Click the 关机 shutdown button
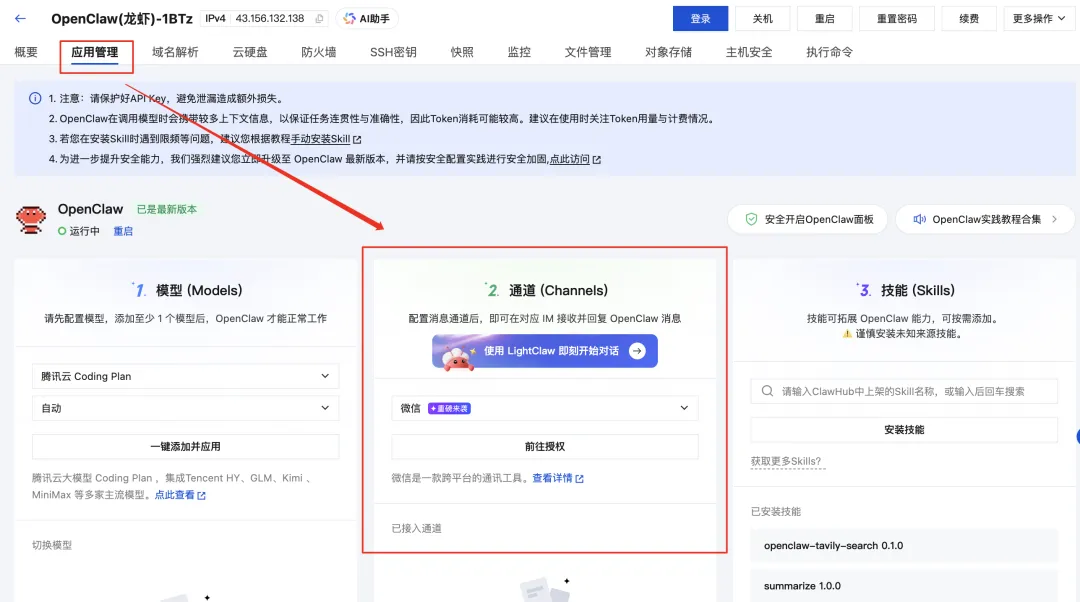 click(762, 19)
